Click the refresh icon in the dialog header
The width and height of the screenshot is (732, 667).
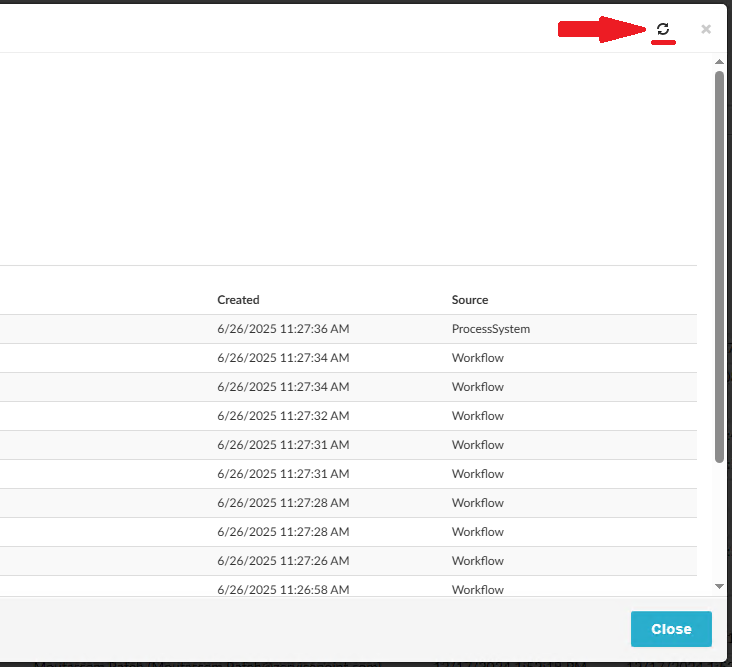(x=663, y=30)
